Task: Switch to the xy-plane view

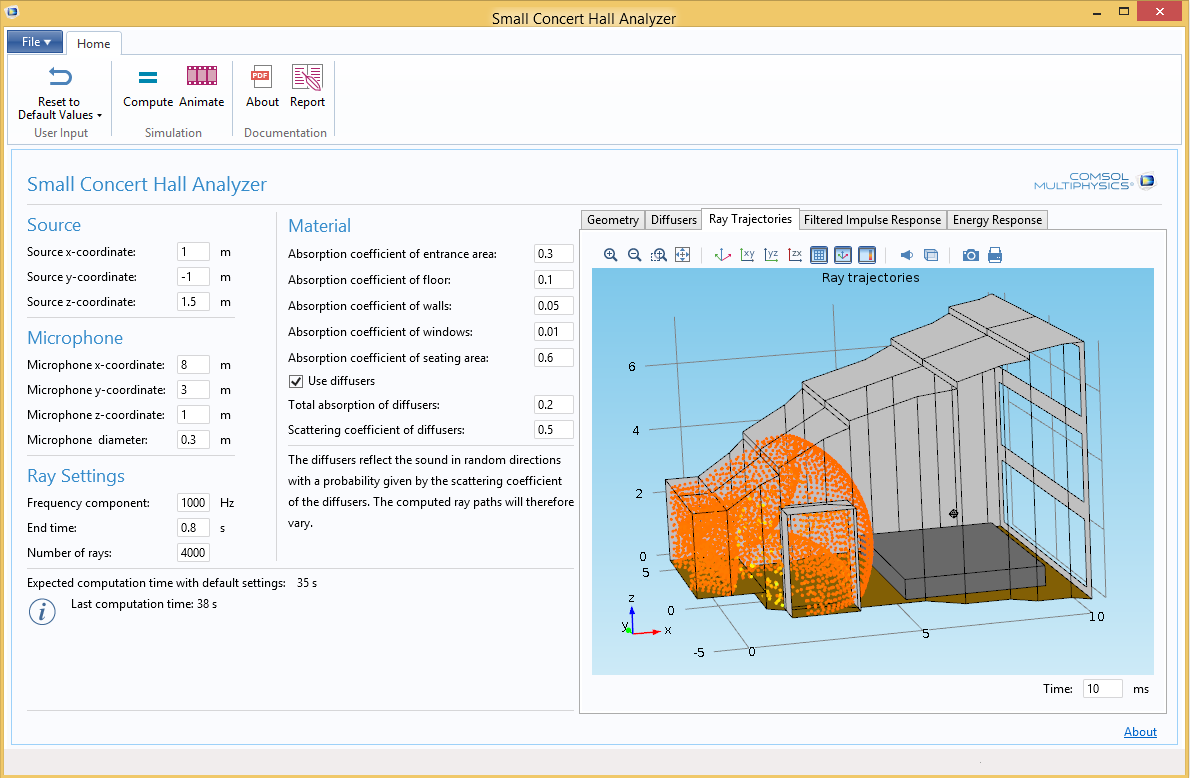Action: [x=747, y=255]
